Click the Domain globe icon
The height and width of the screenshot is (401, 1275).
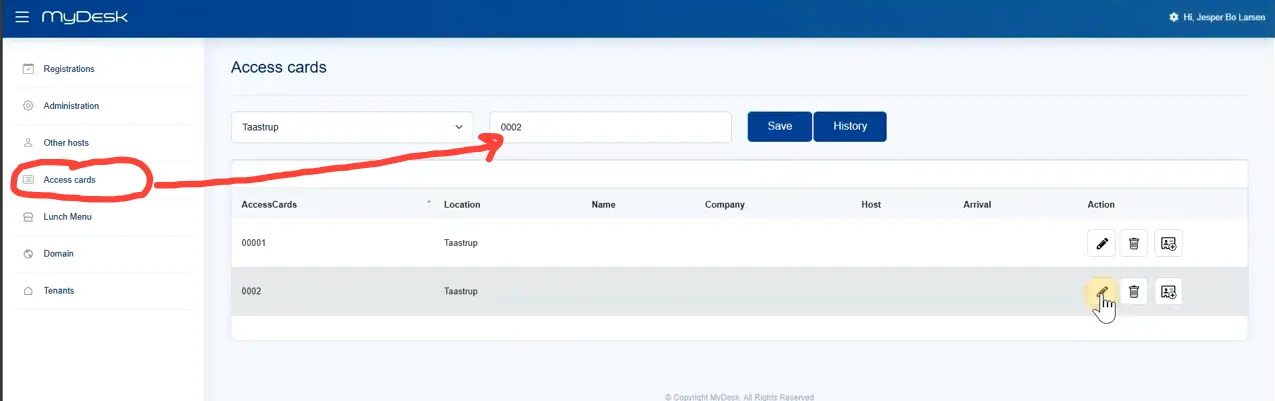(28, 254)
